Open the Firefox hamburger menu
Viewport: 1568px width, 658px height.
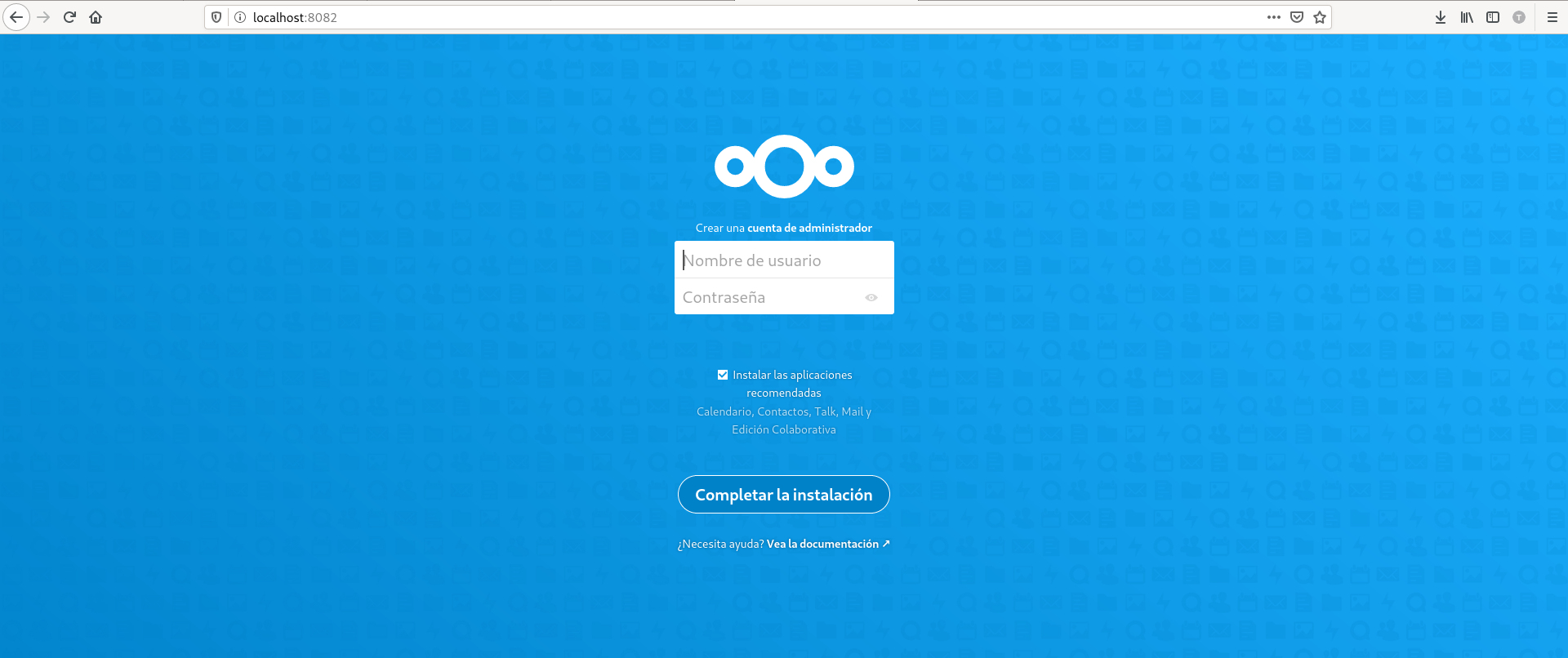pos(1552,17)
